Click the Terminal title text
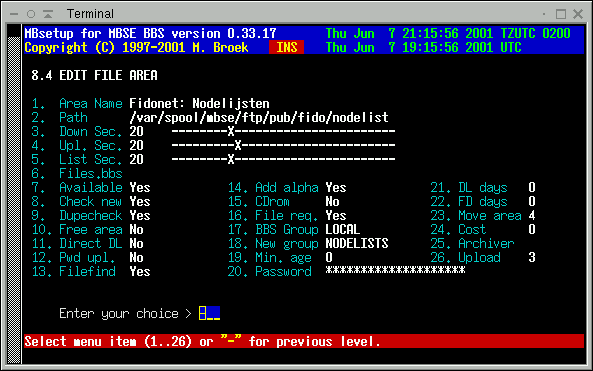 pos(90,14)
